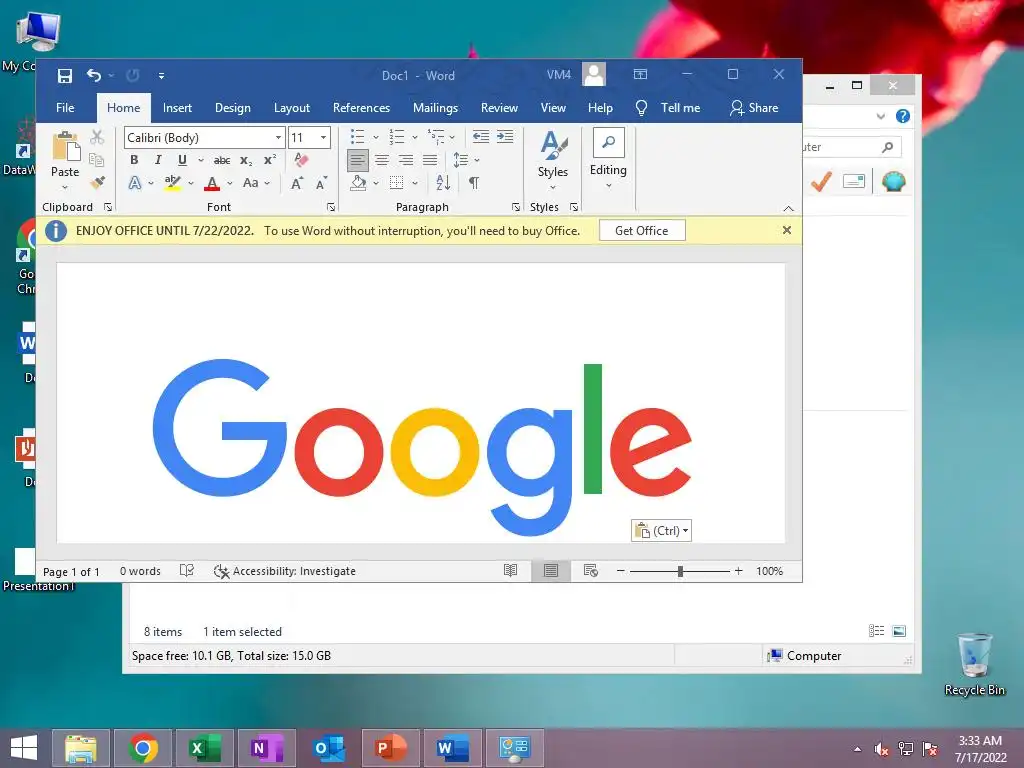Open the font size dropdown
This screenshot has width=1024, height=768.
tap(323, 137)
